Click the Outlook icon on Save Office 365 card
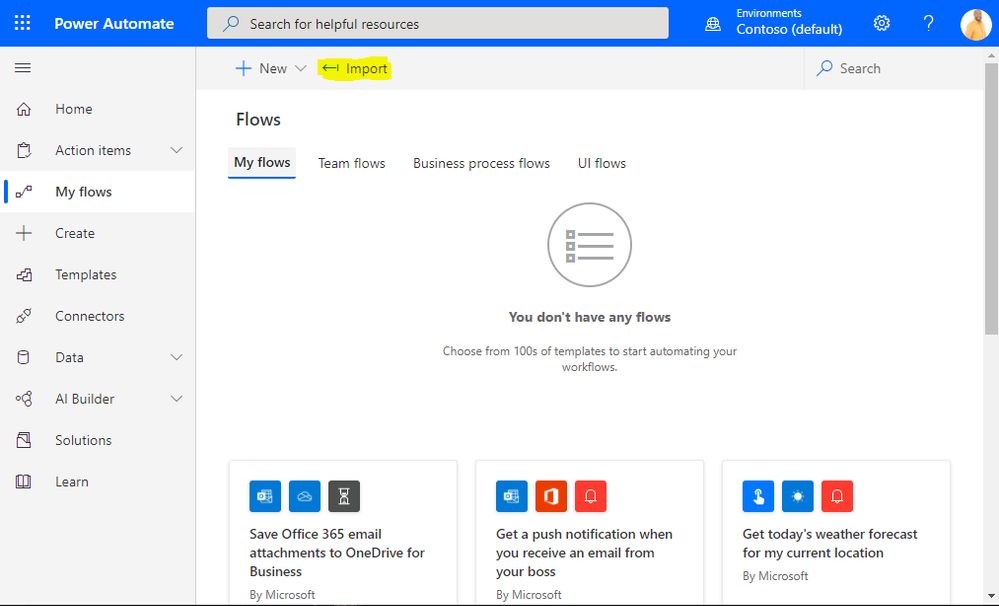This screenshot has height=606, width=999. point(265,496)
